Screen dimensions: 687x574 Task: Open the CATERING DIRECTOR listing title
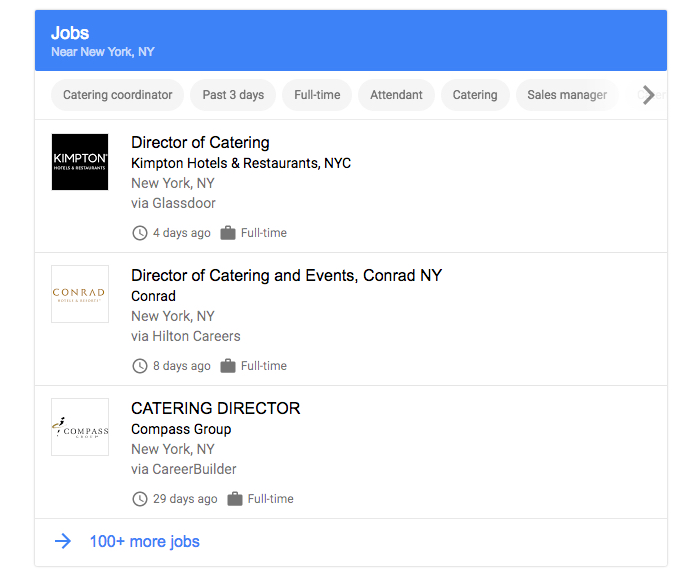[x=215, y=408]
